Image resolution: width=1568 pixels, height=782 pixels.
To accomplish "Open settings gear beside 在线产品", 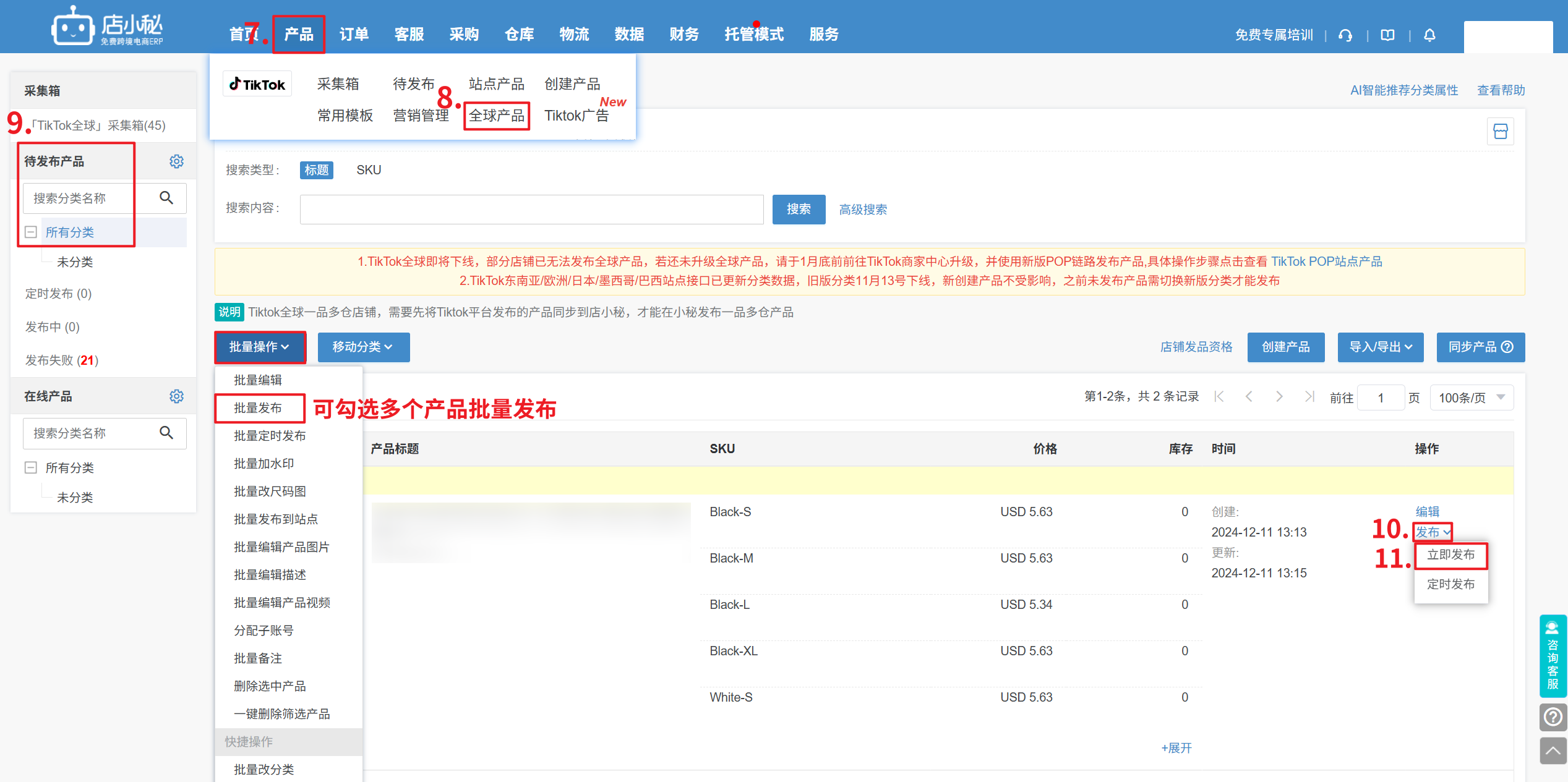I will click(x=176, y=396).
